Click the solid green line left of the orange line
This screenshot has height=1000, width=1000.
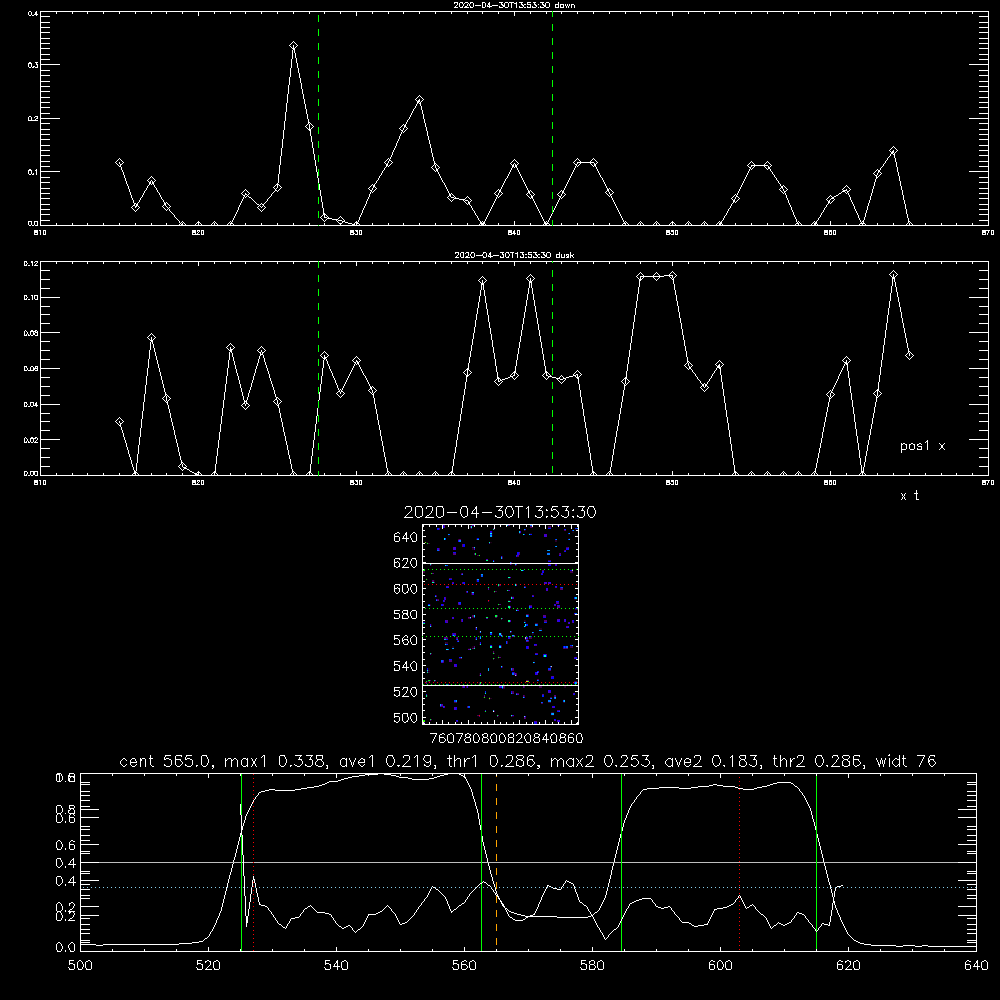click(482, 862)
